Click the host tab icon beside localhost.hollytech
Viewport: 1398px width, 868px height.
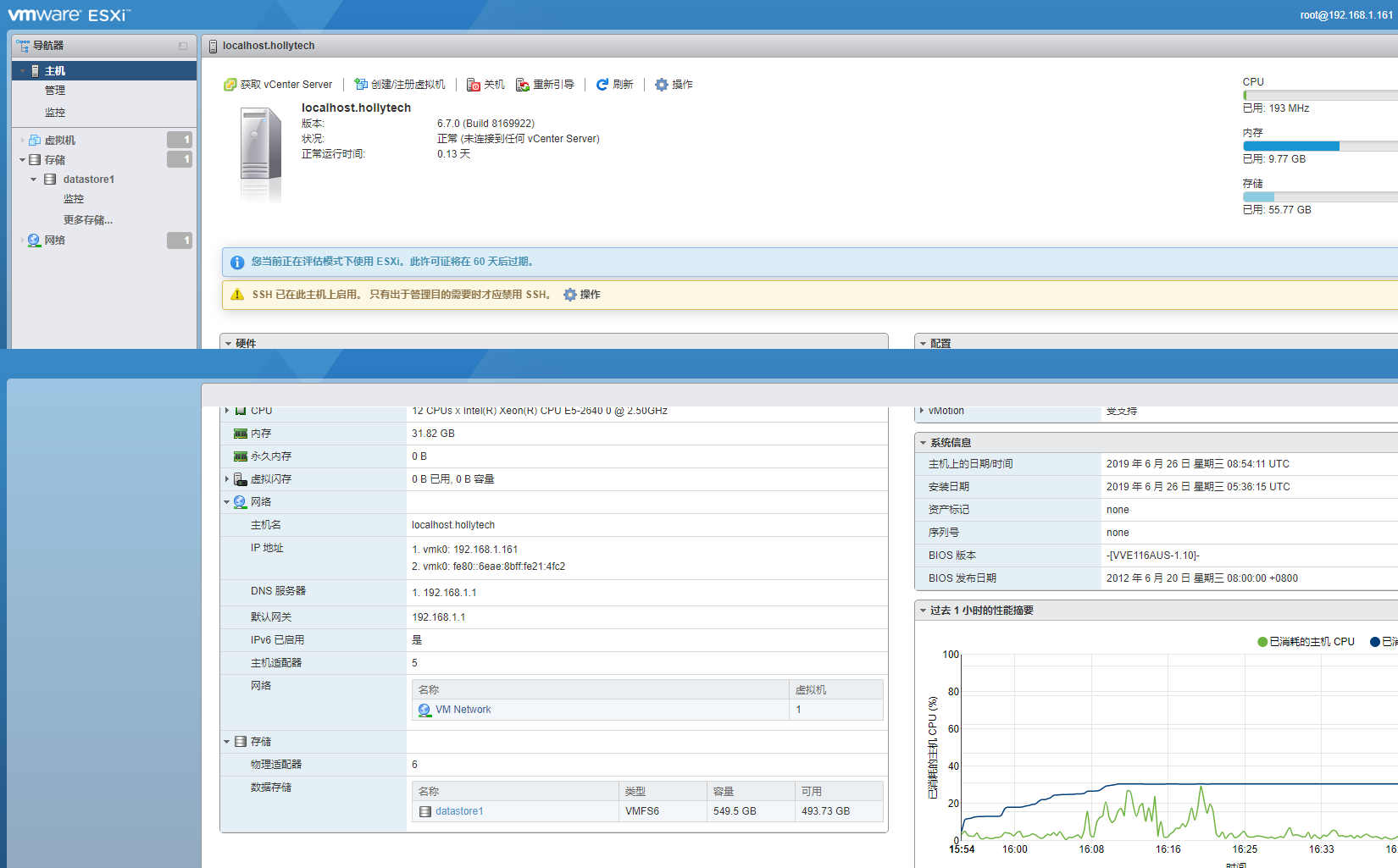pos(213,46)
